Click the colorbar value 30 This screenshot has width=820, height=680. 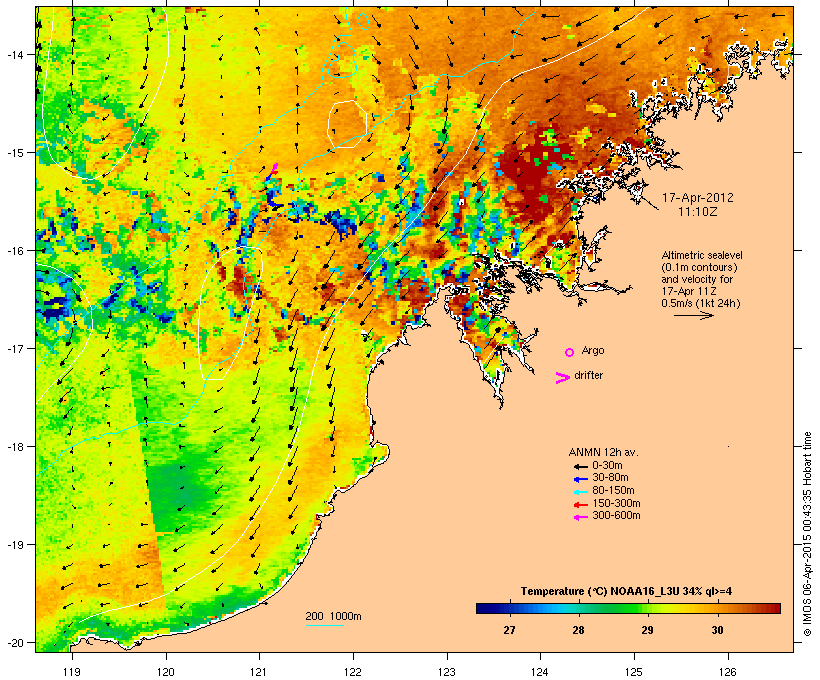tap(718, 630)
